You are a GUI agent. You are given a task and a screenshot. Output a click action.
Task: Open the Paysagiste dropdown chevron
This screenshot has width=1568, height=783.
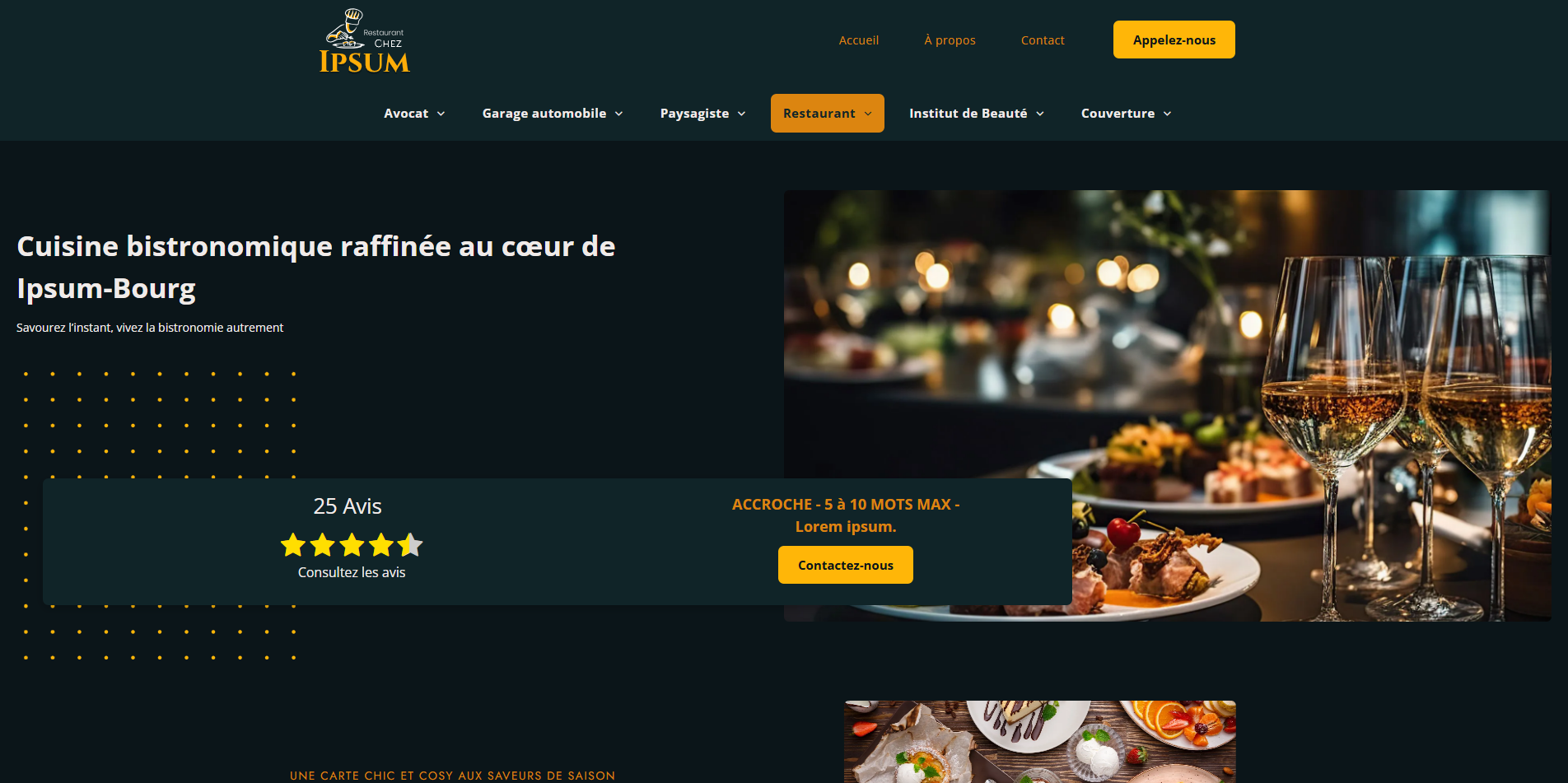tap(742, 114)
